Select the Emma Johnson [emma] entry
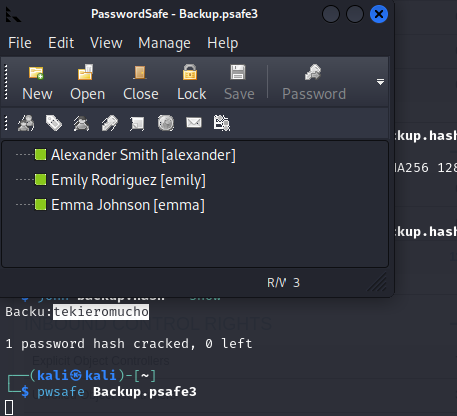This screenshot has width=457, height=416. click(128, 205)
